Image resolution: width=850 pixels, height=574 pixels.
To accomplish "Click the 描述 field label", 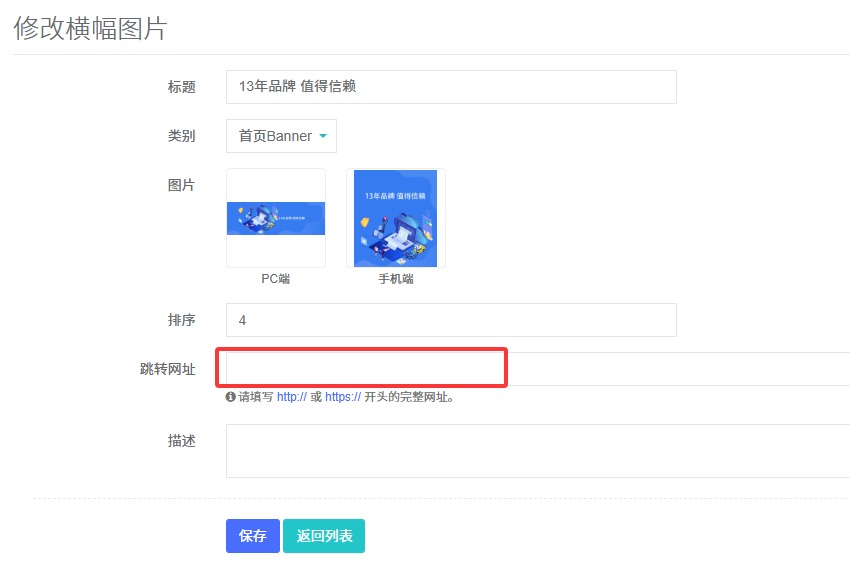I will (181, 441).
